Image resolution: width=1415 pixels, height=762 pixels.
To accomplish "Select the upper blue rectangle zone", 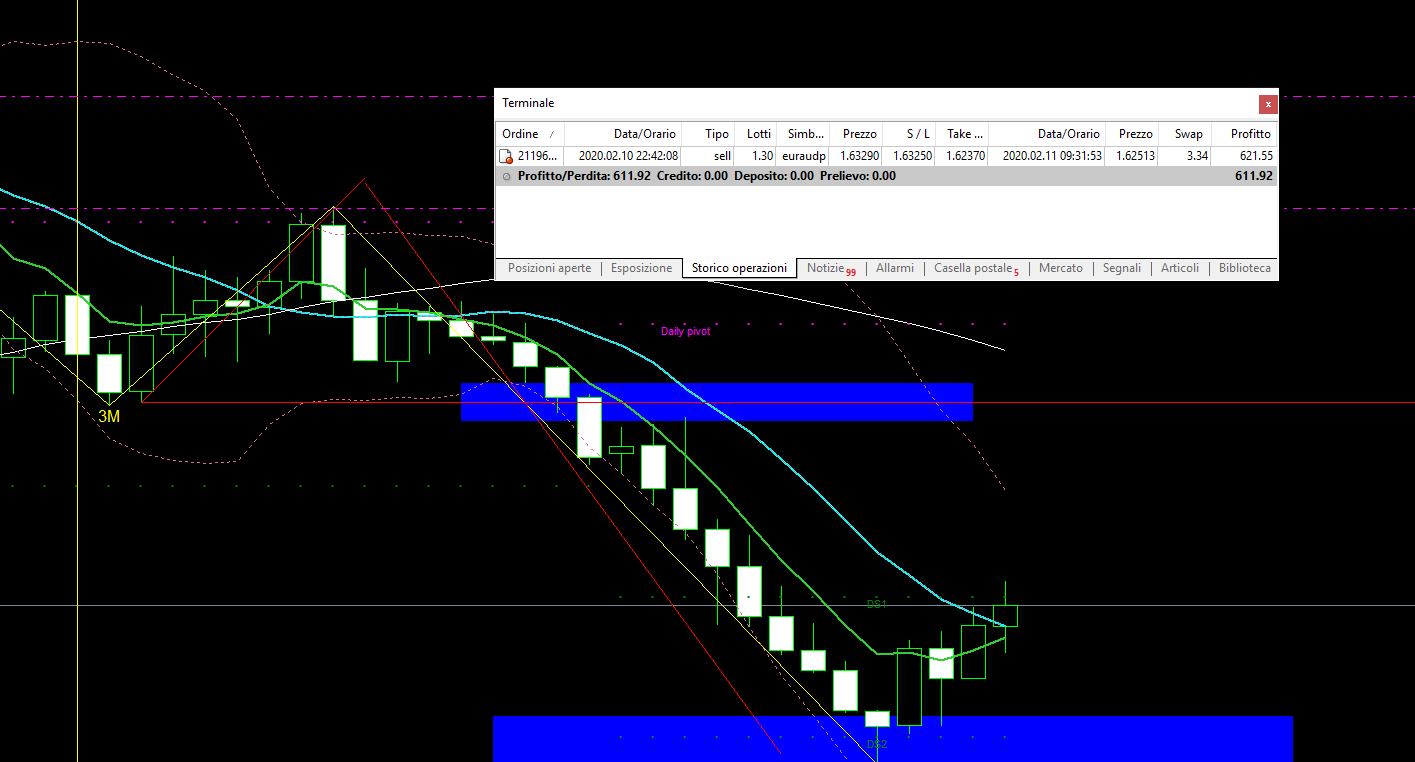I will 717,402.
